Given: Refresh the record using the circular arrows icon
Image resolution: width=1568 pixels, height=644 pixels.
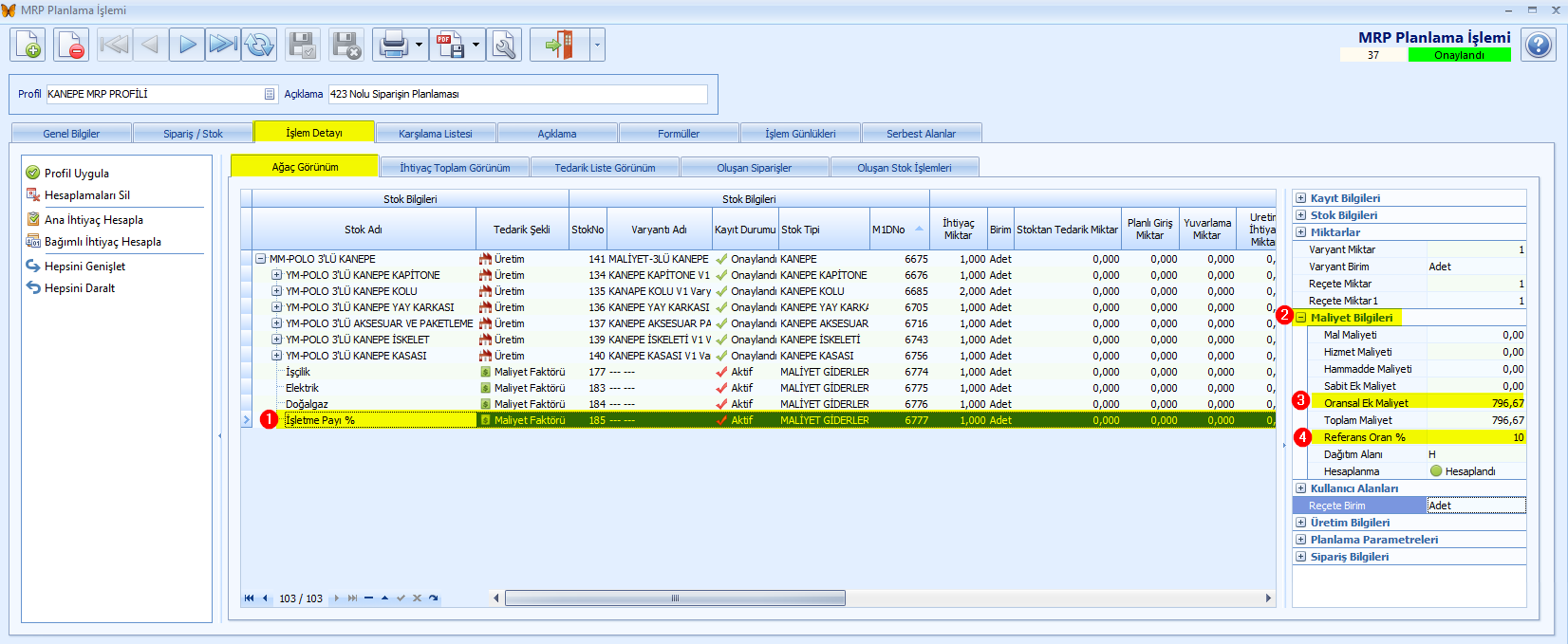Looking at the screenshot, I should coord(259,45).
